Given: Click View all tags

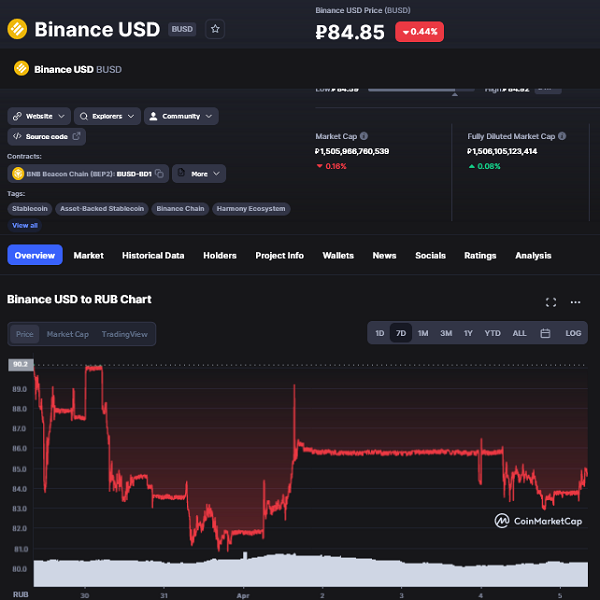Looking at the screenshot, I should pos(24,225).
